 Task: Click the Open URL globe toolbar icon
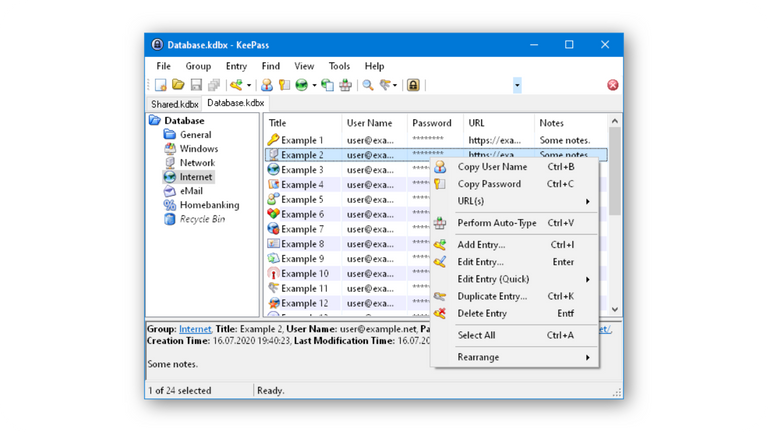tap(302, 85)
